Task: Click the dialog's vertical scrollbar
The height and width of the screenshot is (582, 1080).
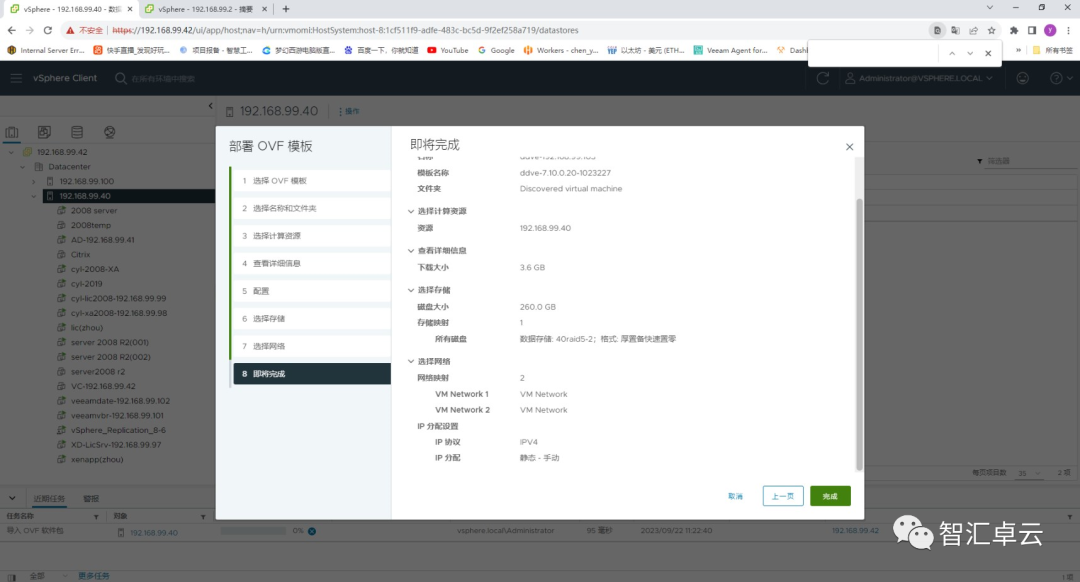Action: (859, 334)
